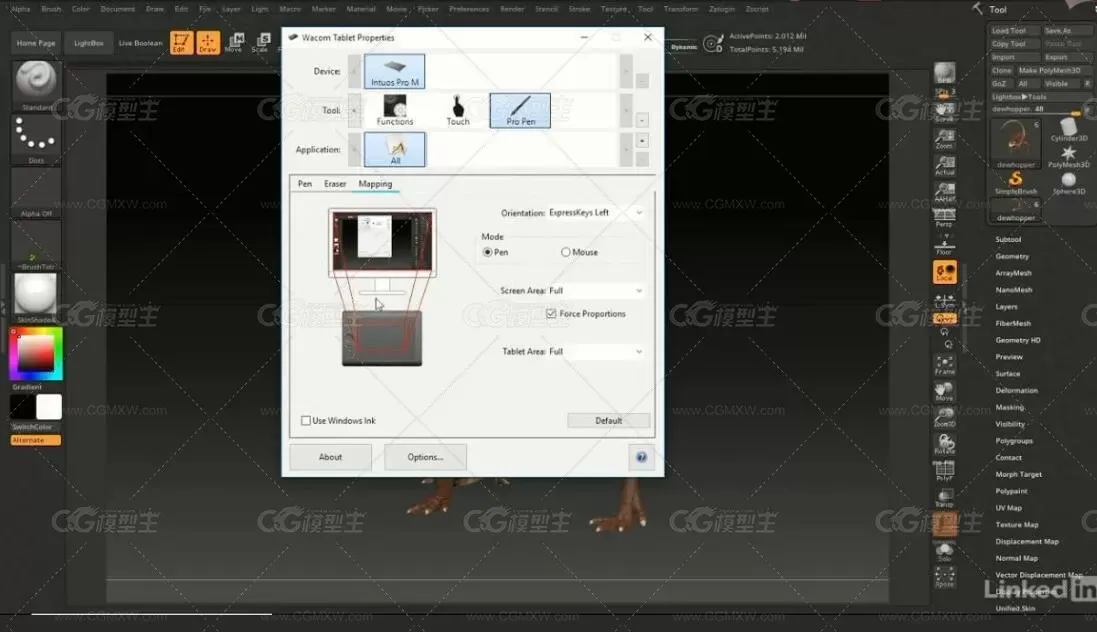This screenshot has height=632, width=1097.
Task: Expand the Deformation palette section
Action: pos(1017,391)
